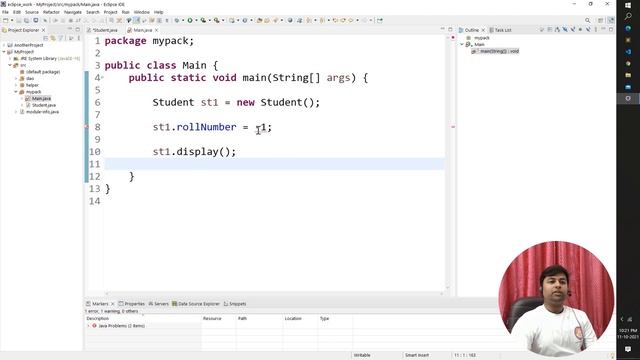Close the Project Explorer view
Screen dimensions: 640x360
coord(43,30)
